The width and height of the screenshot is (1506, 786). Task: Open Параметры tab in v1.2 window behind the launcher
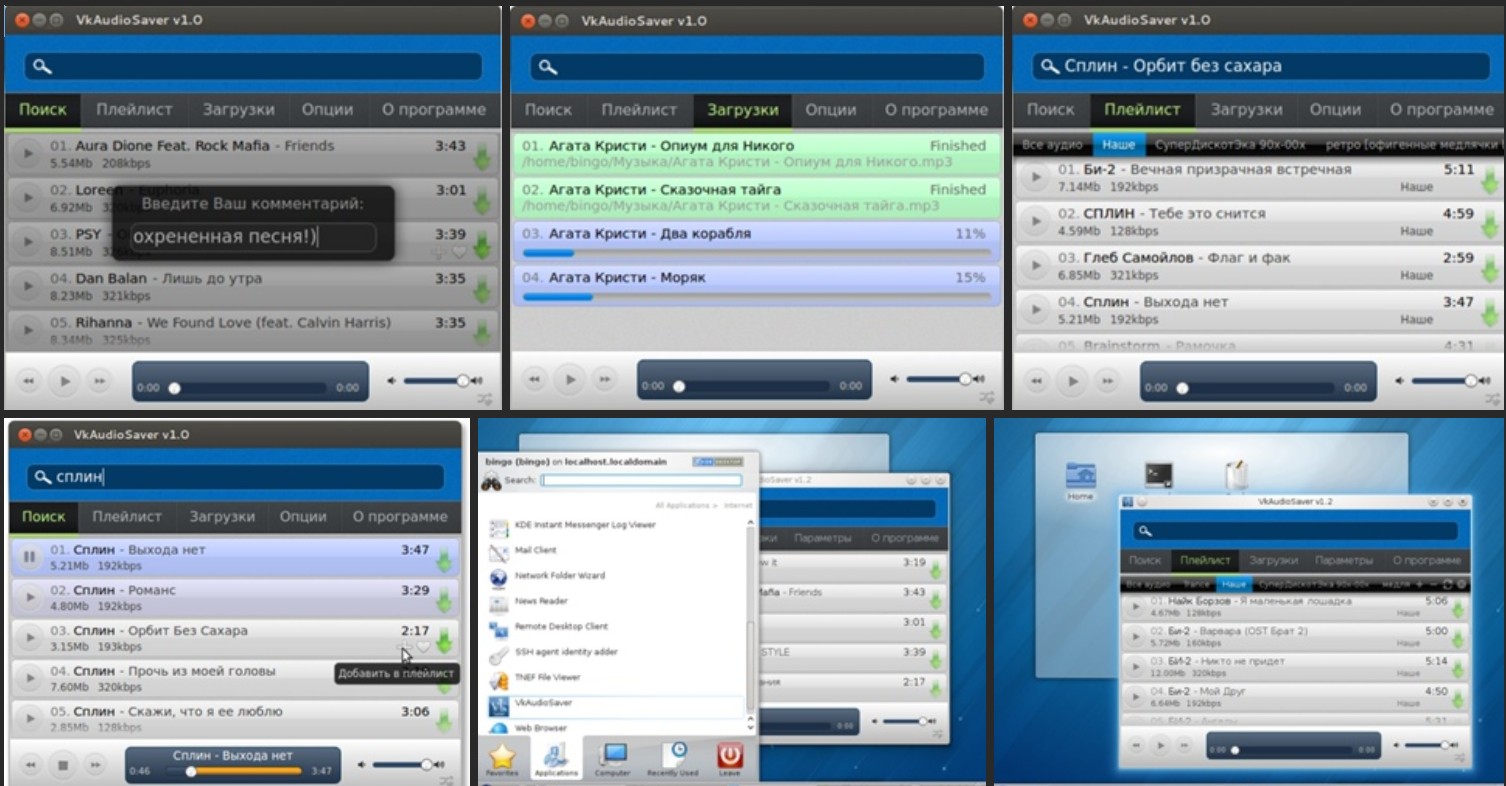tap(823, 539)
